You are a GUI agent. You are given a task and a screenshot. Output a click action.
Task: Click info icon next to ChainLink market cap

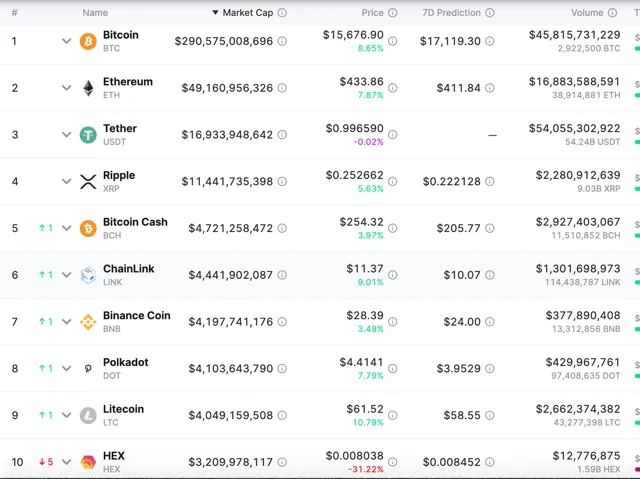click(282, 275)
